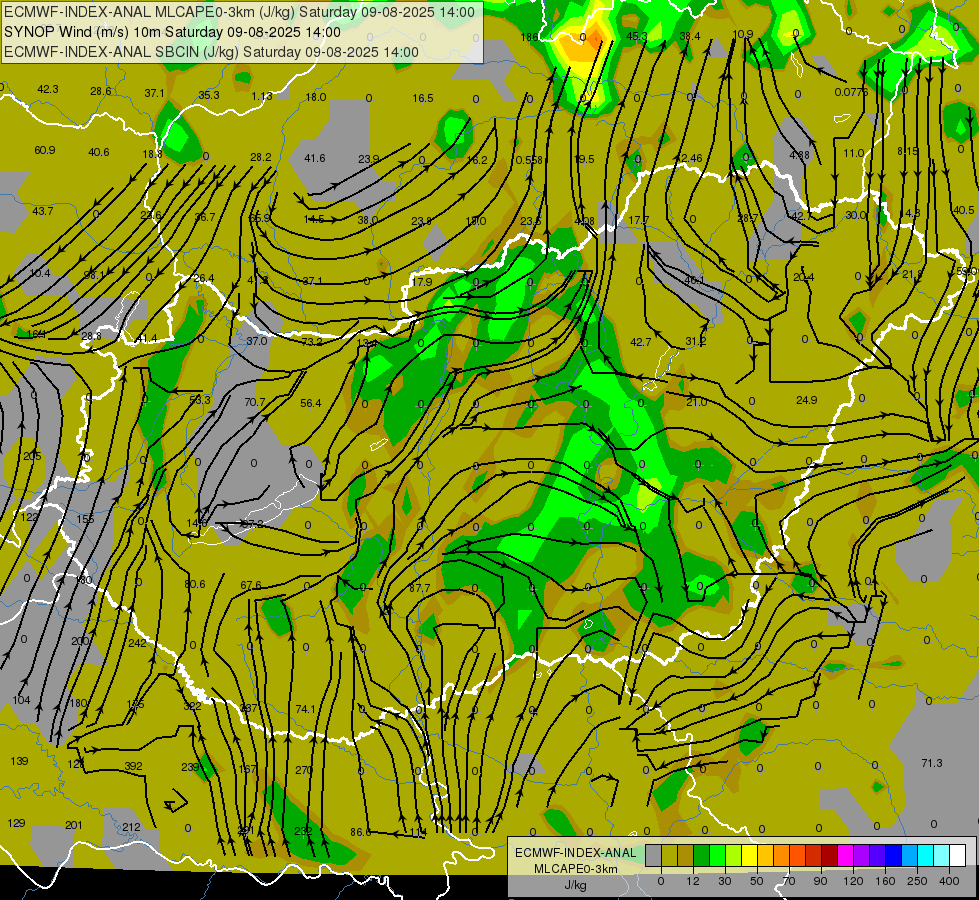979x900 pixels.
Task: Click the map value '67.6'
Action: point(251,585)
